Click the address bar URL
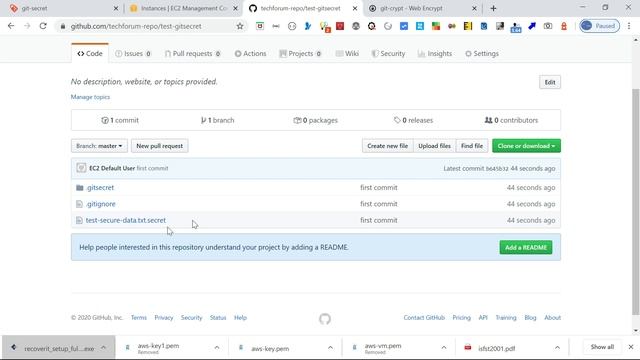 [136, 26]
